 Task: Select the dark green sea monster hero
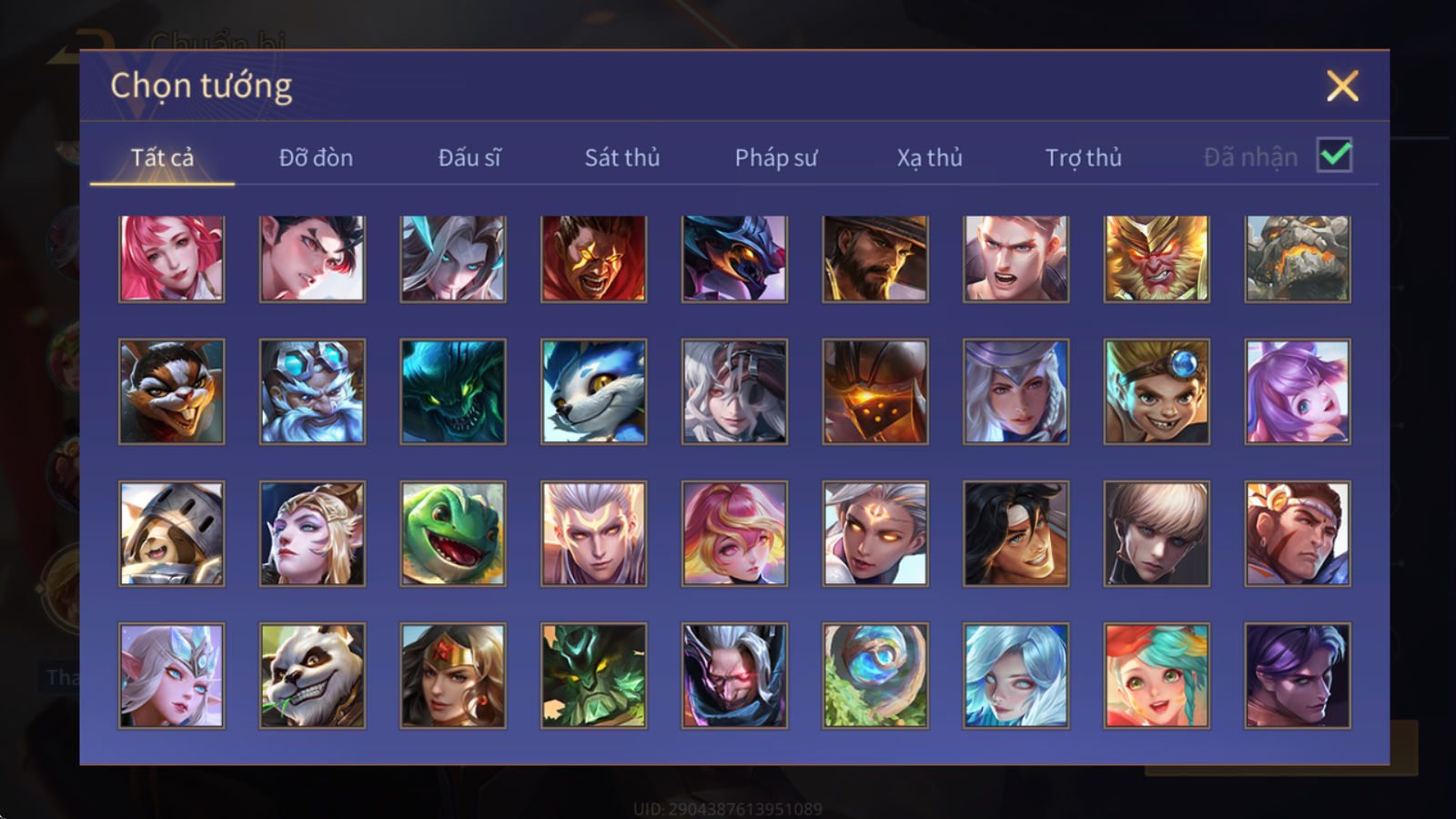coord(453,391)
